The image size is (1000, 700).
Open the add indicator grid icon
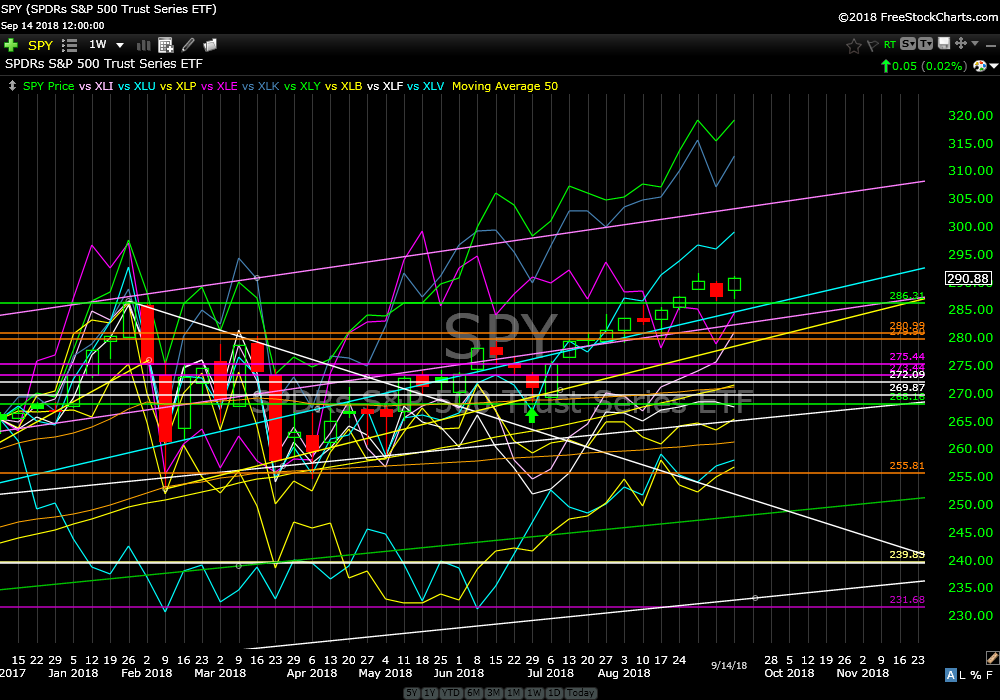(165, 45)
